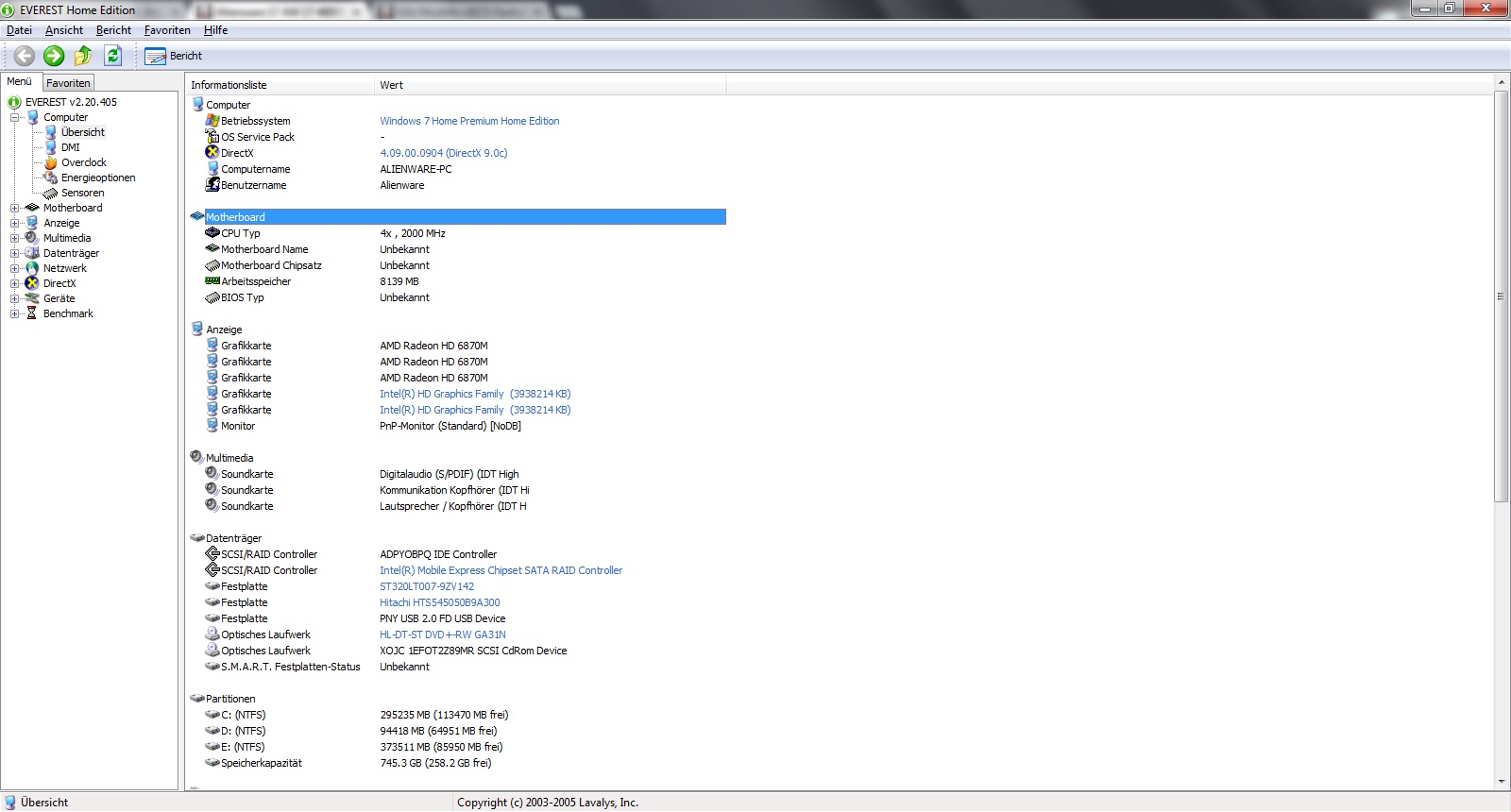Viewport: 1511px width, 812px height.
Task: Click the Benchmark hourglass icon
Action: pyautogui.click(x=32, y=313)
